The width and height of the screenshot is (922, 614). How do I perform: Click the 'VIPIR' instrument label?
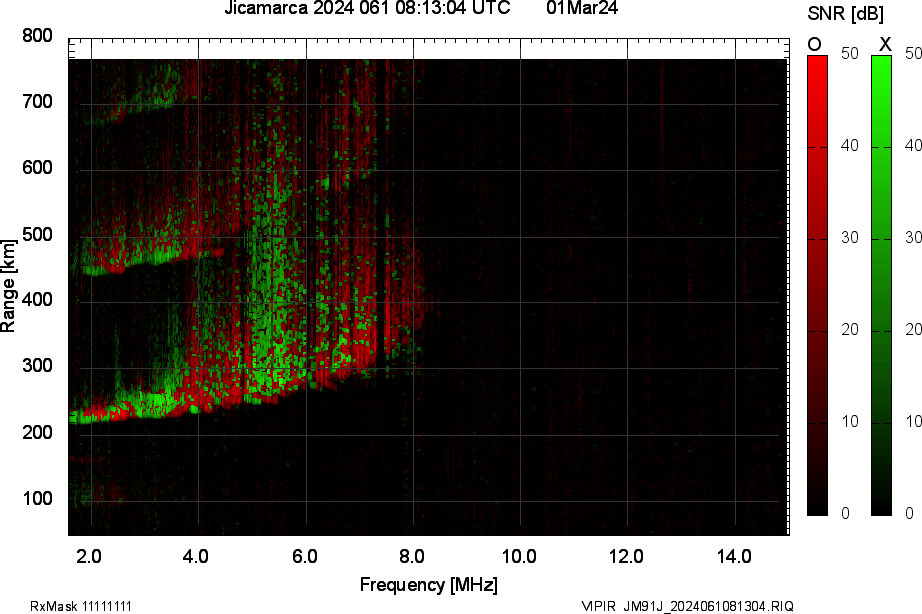click(599, 606)
